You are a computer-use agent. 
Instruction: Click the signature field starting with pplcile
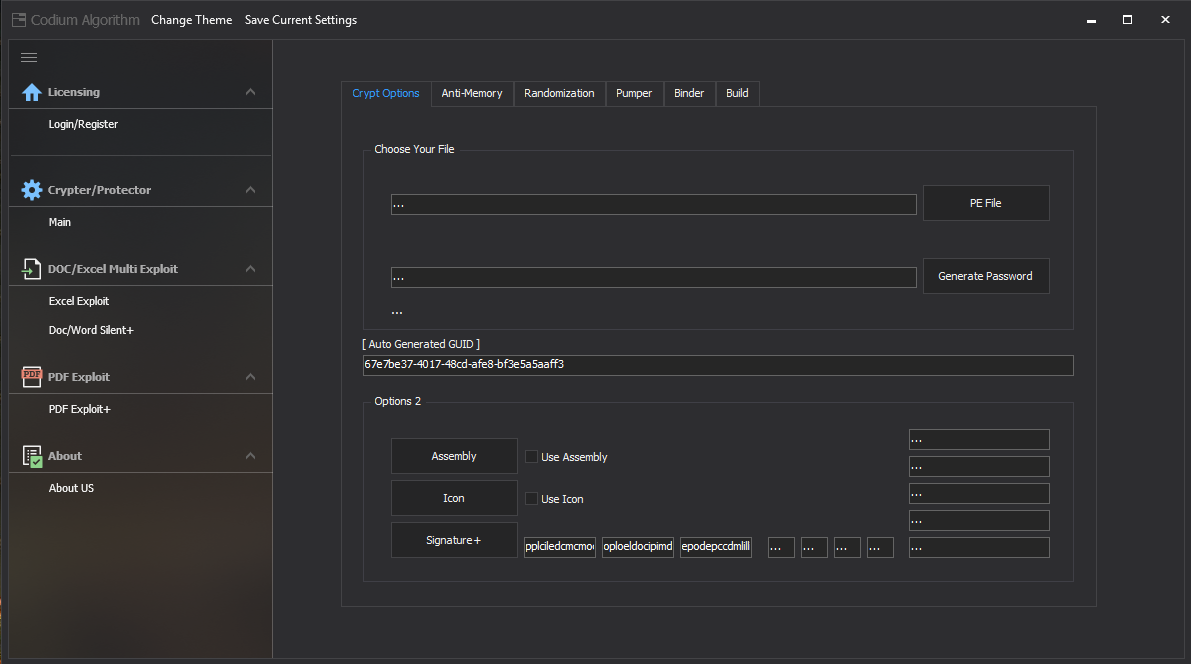pyautogui.click(x=560, y=547)
